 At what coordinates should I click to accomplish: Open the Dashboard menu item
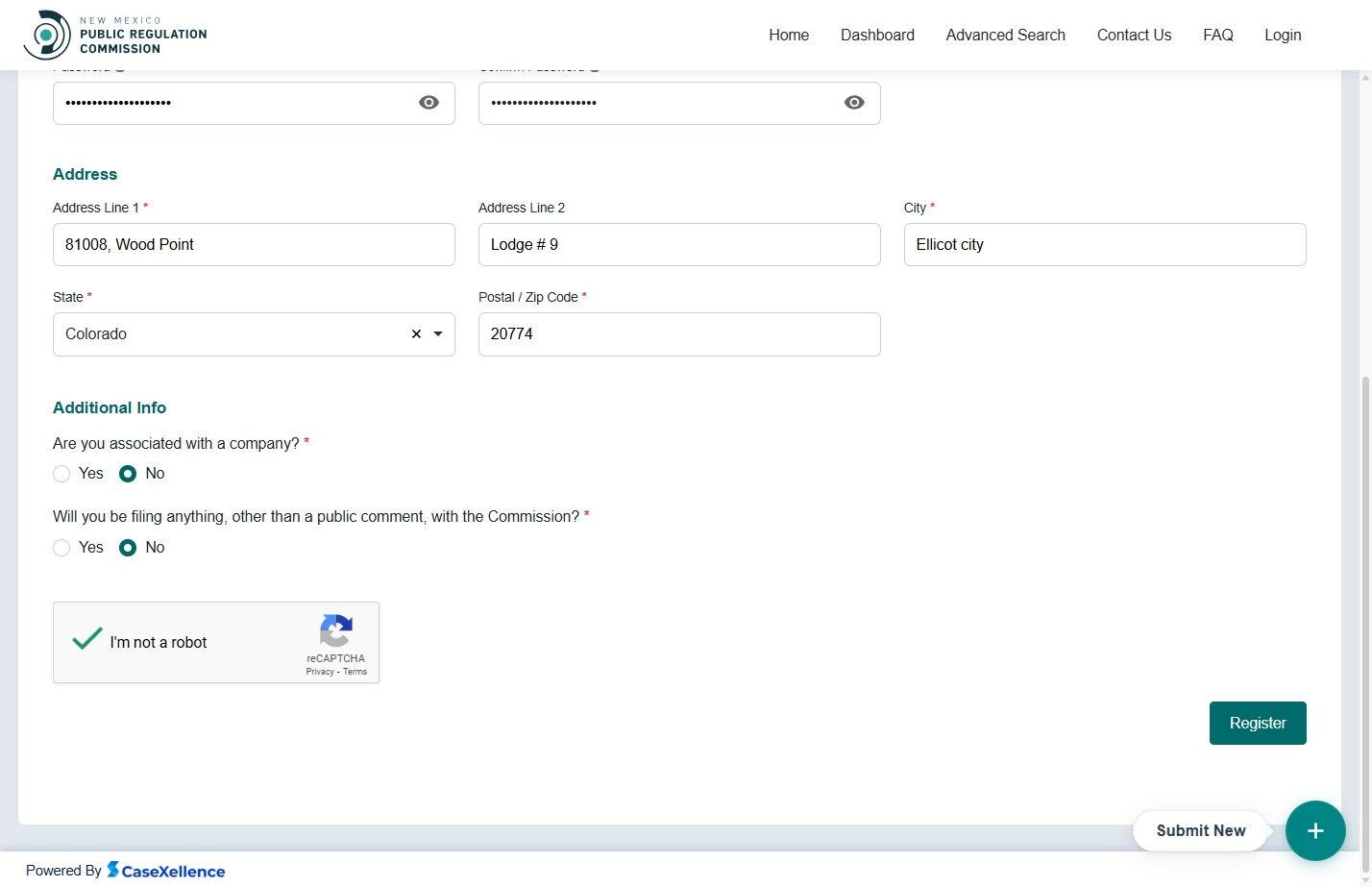(877, 35)
